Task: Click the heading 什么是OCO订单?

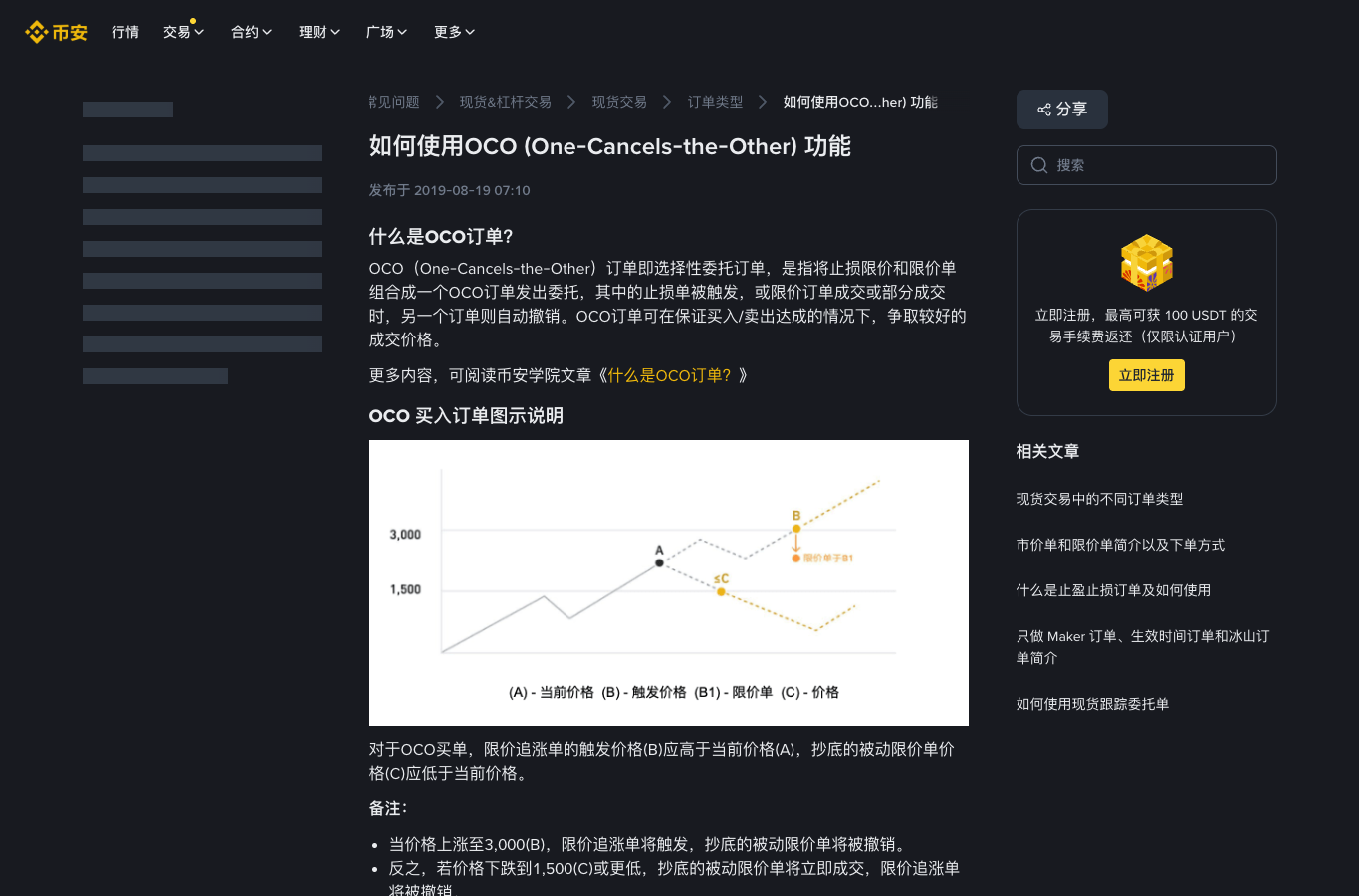Action: (x=441, y=236)
